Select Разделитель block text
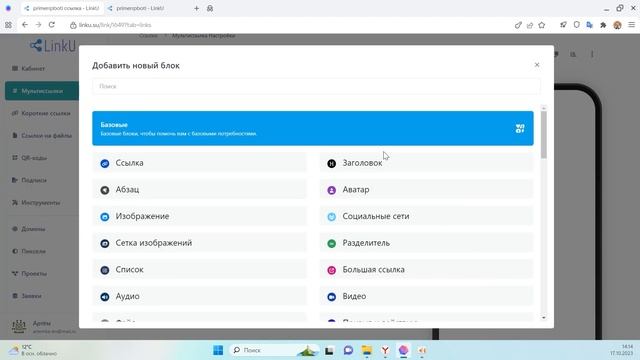The width and height of the screenshot is (640, 360). pyautogui.click(x=366, y=243)
